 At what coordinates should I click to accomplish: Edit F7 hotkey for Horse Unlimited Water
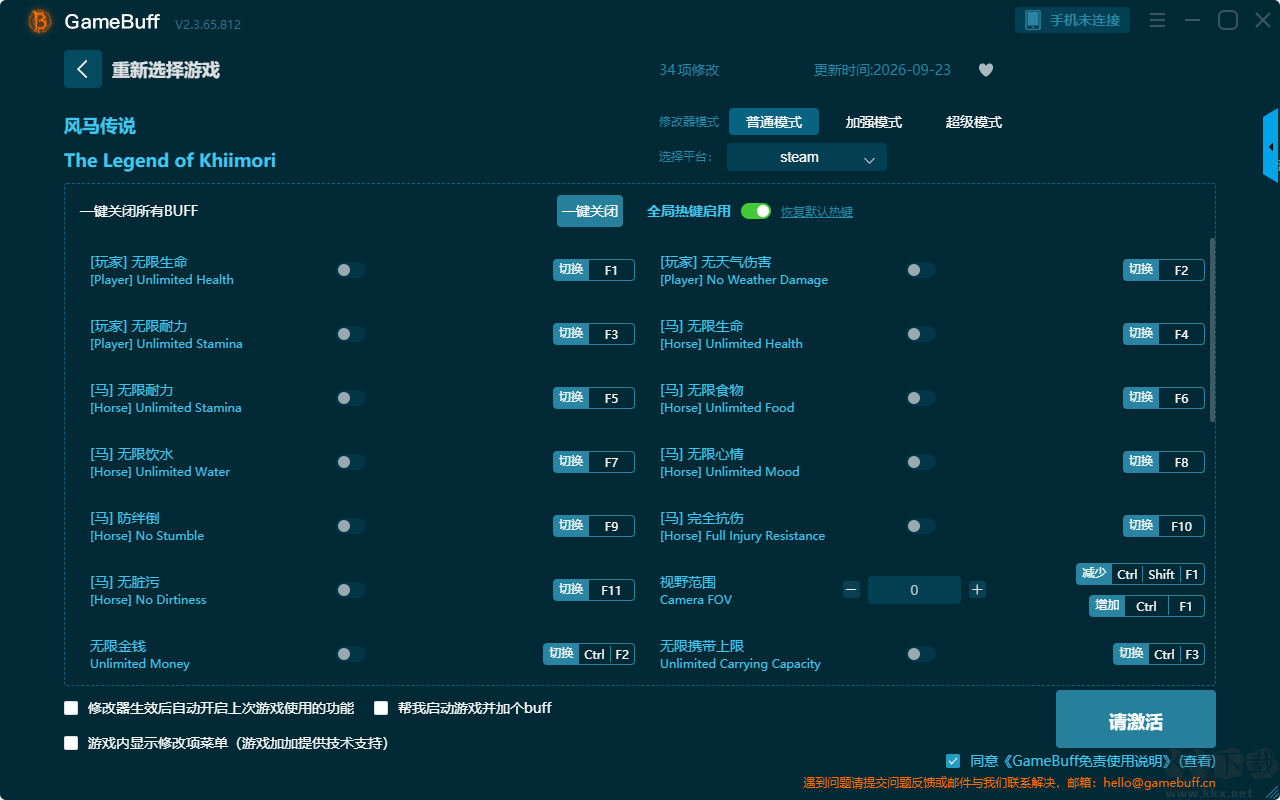594,462
